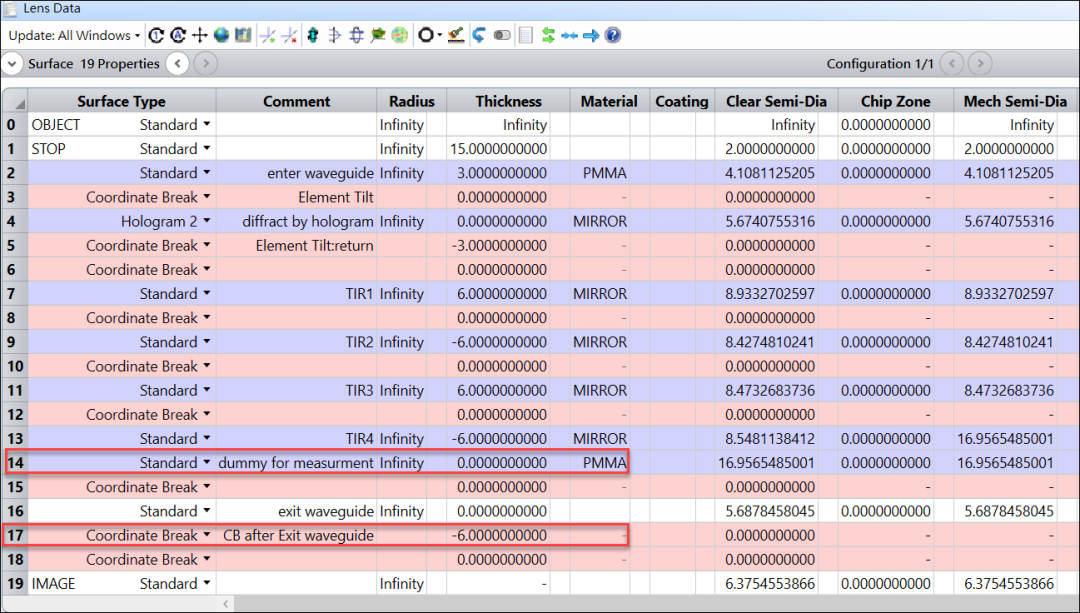Screen dimensions: 1080x613
Task: Click the red delete-surface scissors icon
Action: pos(289,35)
